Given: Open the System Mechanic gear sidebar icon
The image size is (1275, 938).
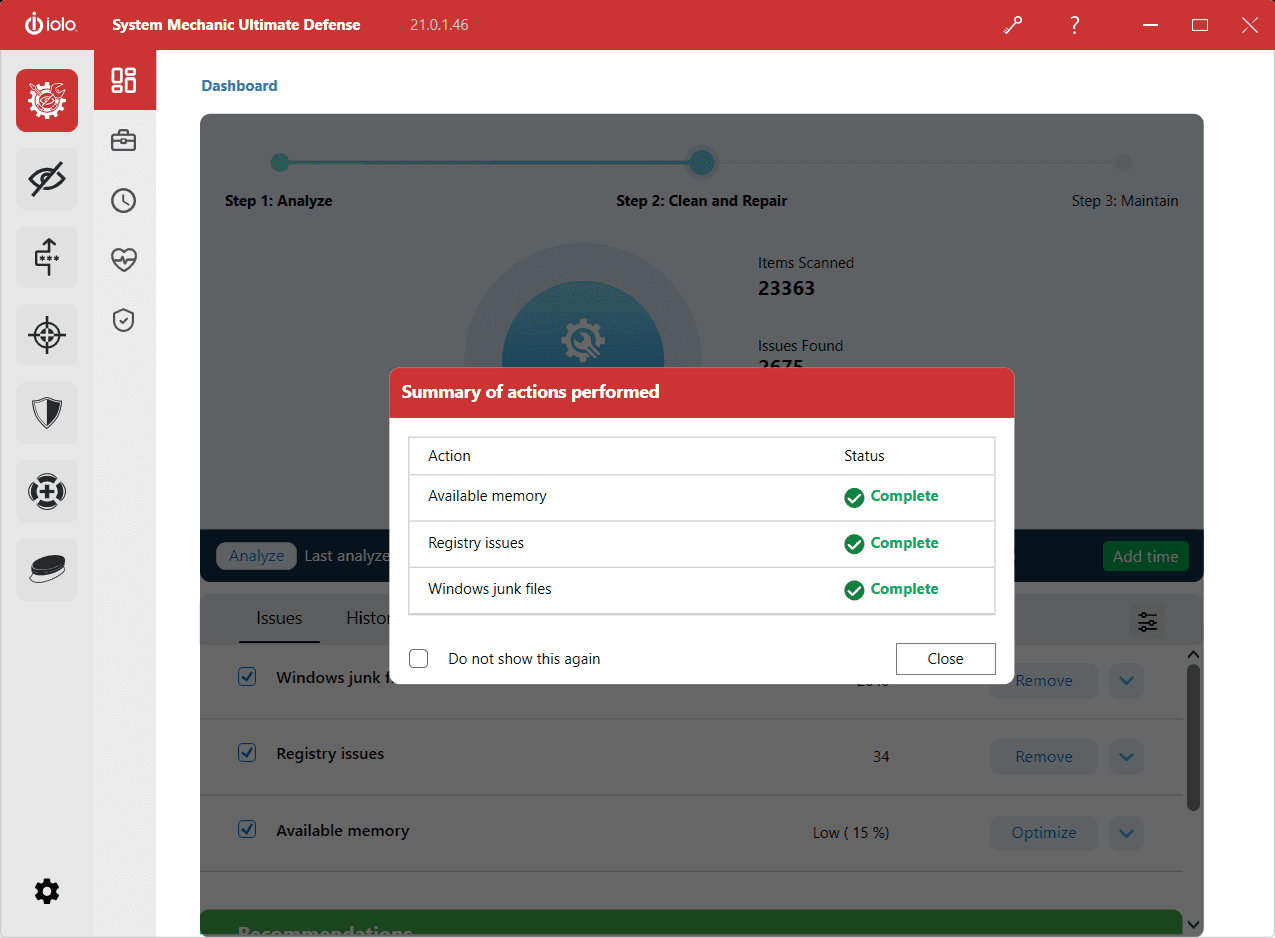Looking at the screenshot, I should pyautogui.click(x=47, y=101).
